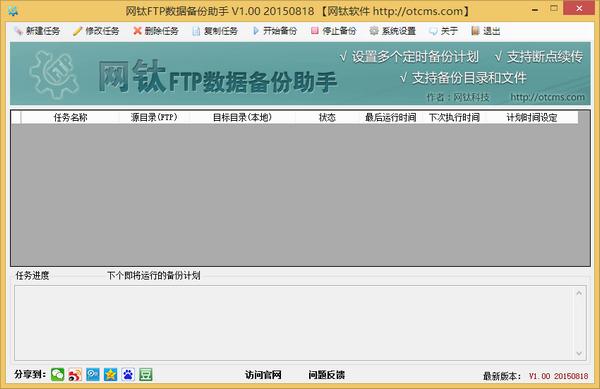Click 作者：网钛科技 text in banner
600x389 pixels.
coord(458,97)
